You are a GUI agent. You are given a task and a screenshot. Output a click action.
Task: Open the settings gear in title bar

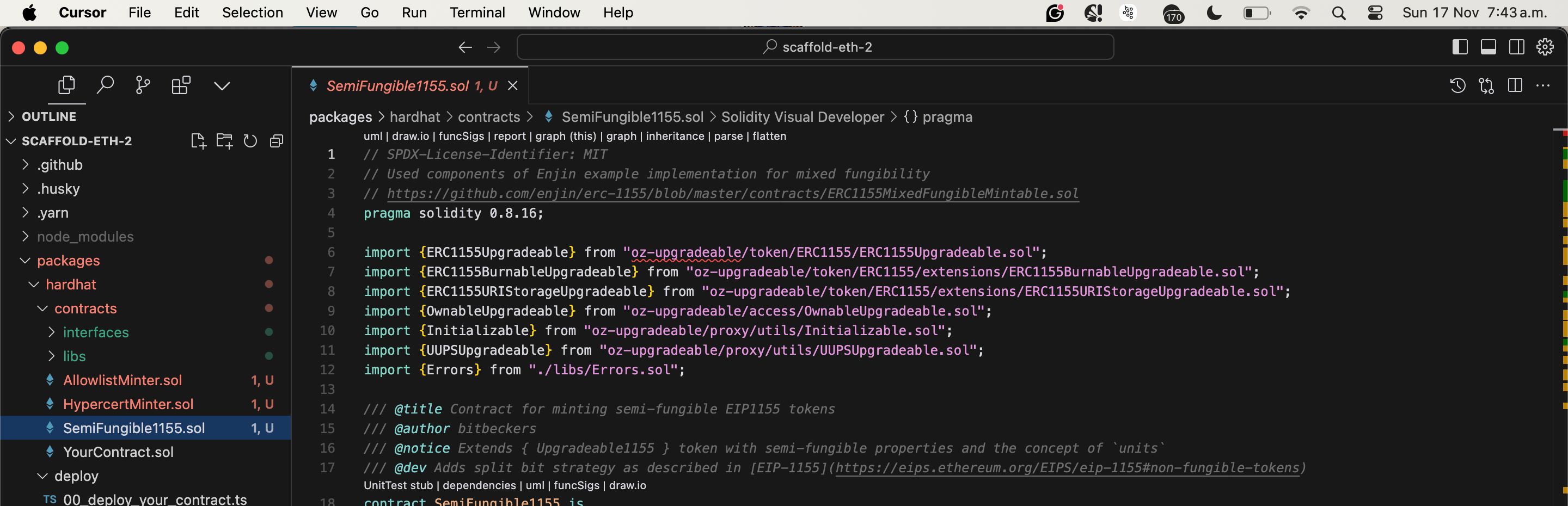(1546, 47)
